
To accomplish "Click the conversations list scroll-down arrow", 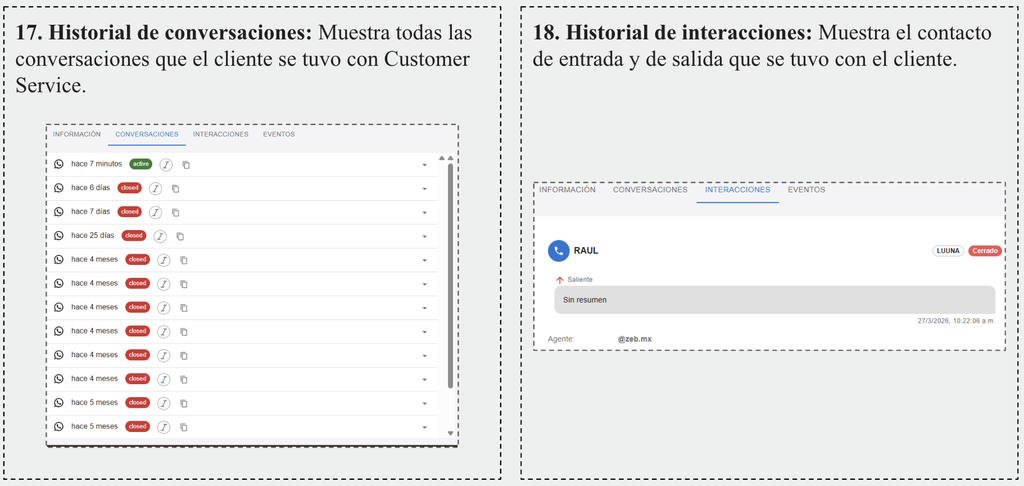I will (x=450, y=433).
